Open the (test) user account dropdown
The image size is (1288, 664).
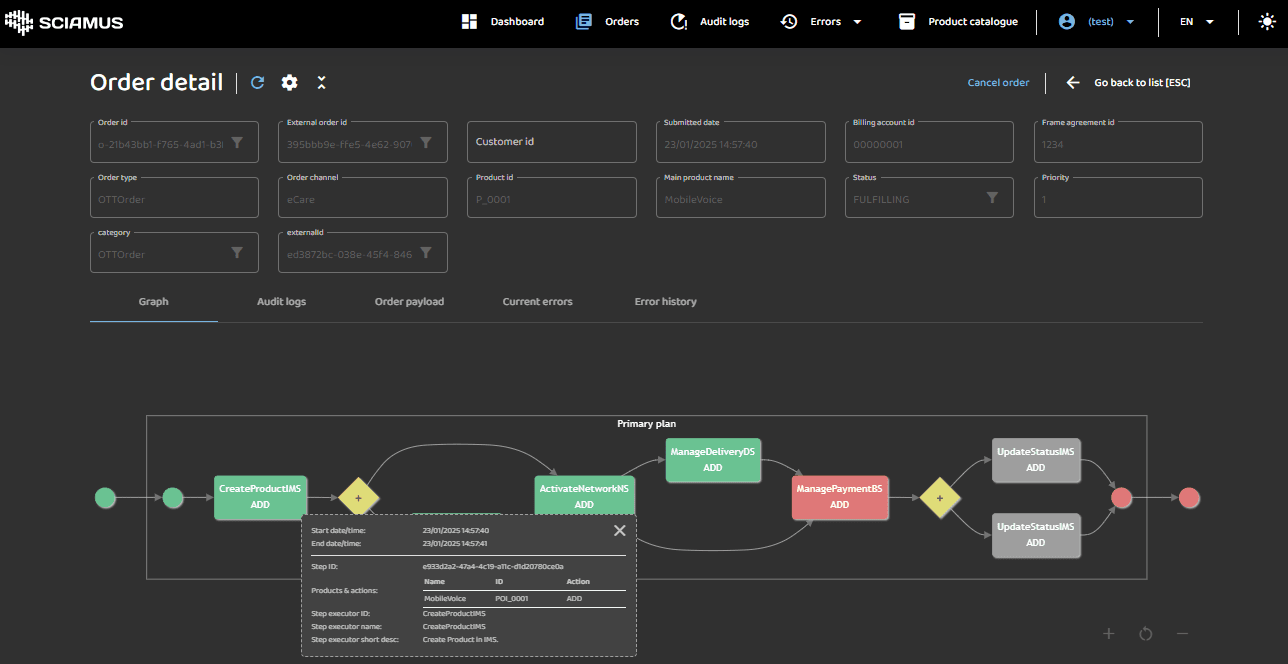coord(1098,22)
